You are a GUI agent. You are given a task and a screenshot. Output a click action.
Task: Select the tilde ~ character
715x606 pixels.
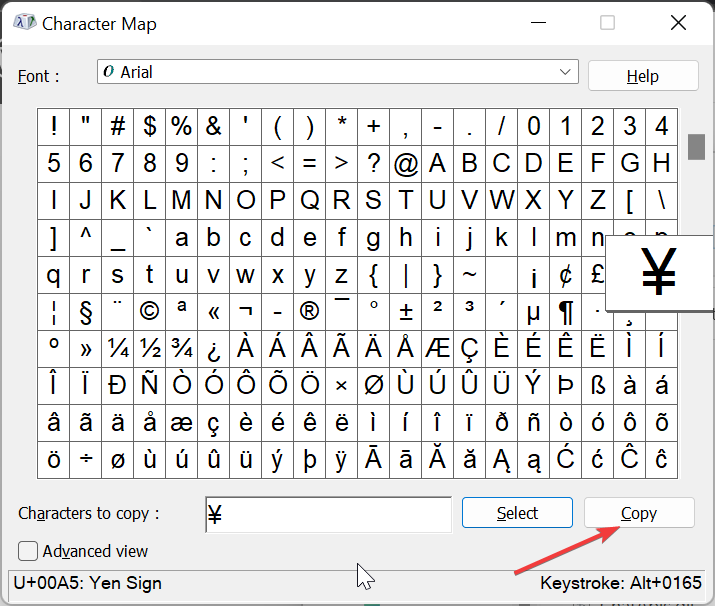click(469, 275)
